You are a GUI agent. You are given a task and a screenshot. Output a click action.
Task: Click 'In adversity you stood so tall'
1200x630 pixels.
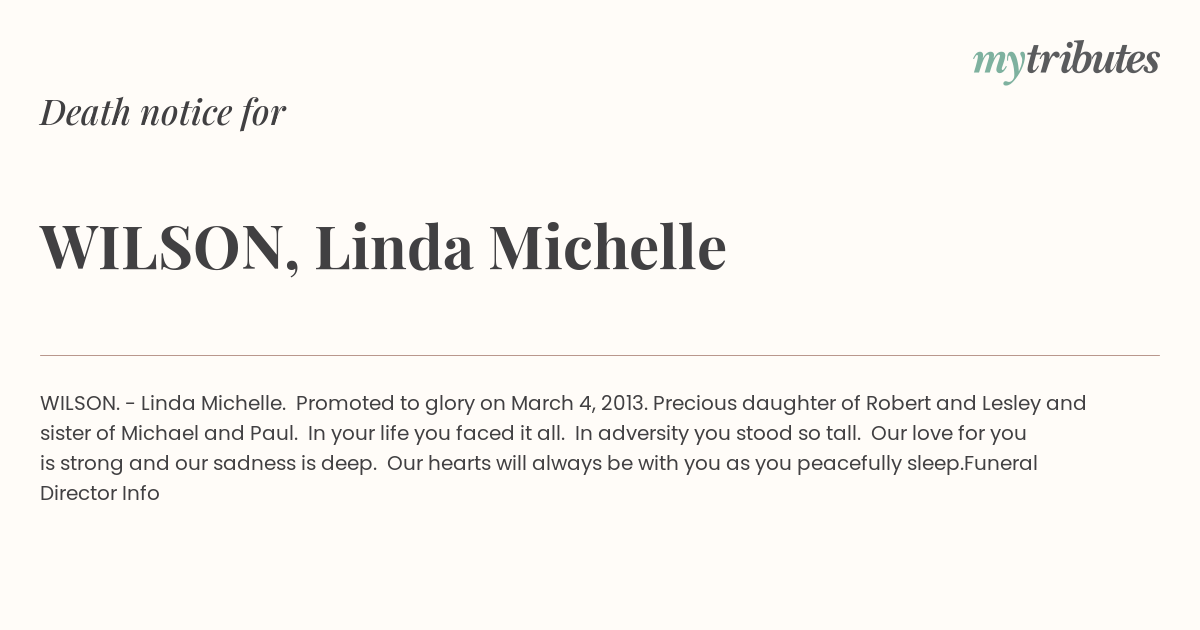pos(717,433)
